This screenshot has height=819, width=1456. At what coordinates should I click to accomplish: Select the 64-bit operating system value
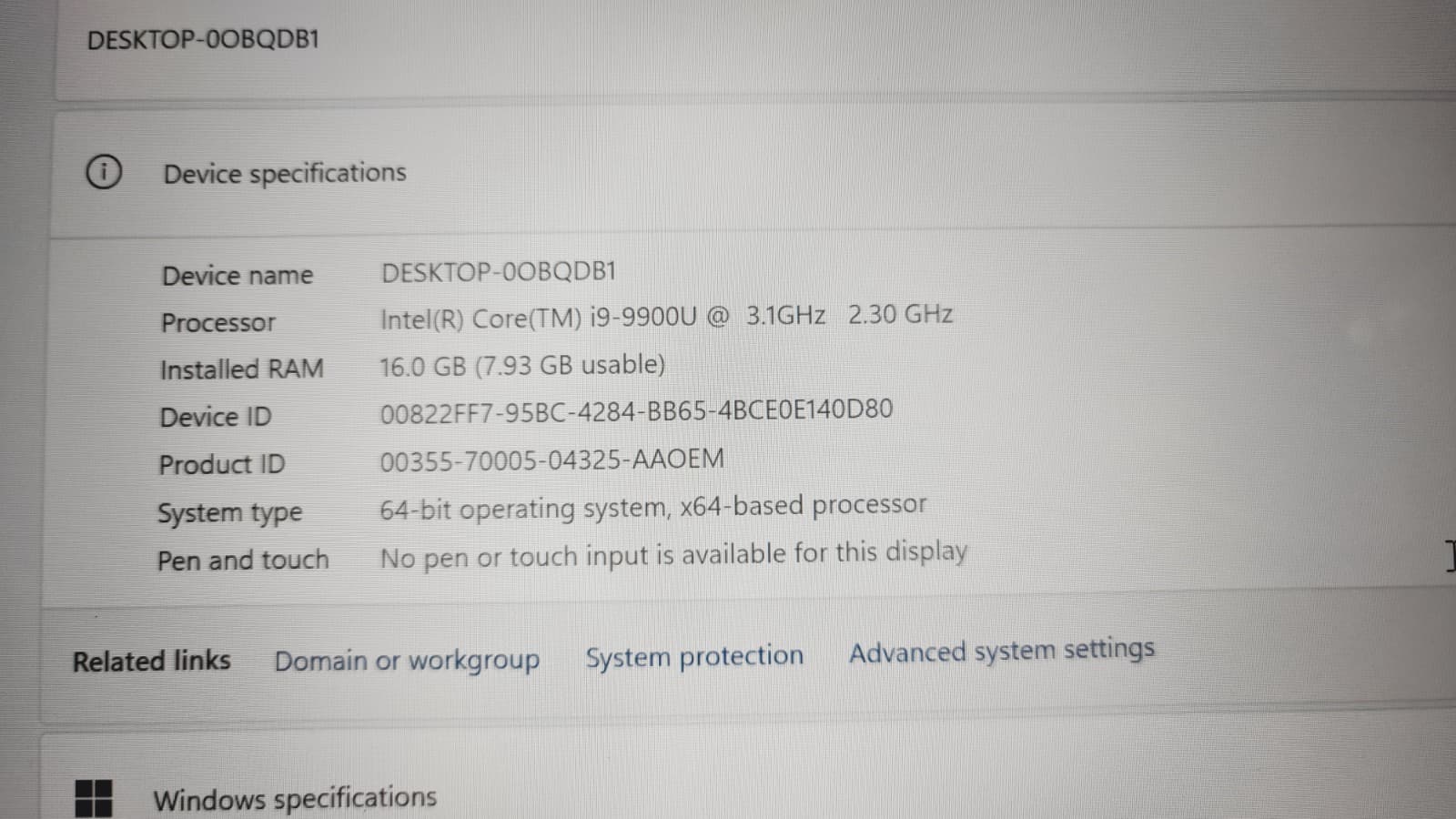[653, 508]
